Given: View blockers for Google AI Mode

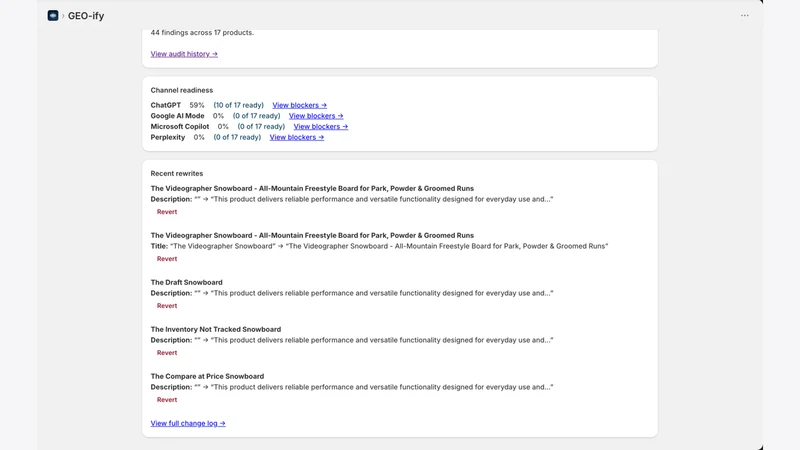Looking at the screenshot, I should point(316,116).
